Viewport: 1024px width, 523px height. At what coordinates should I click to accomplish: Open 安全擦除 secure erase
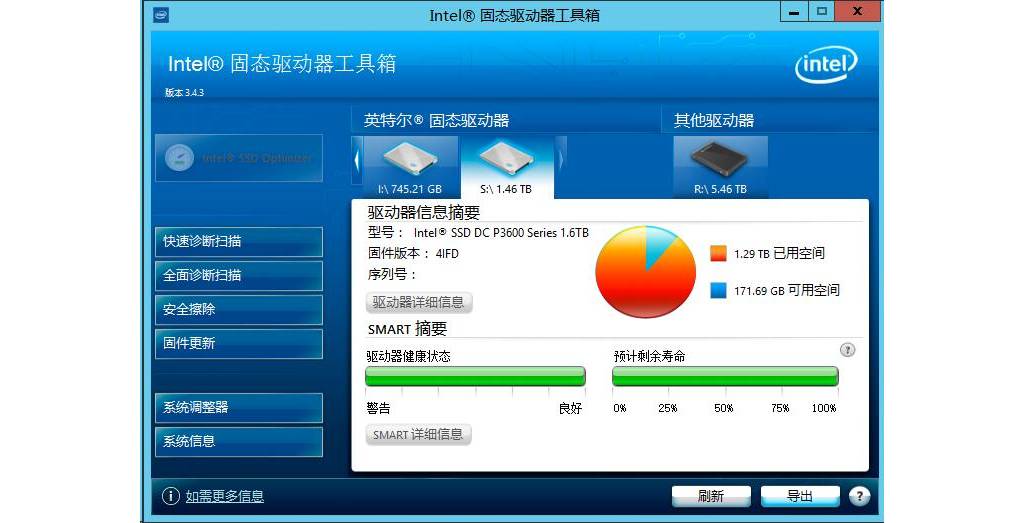pyautogui.click(x=238, y=309)
